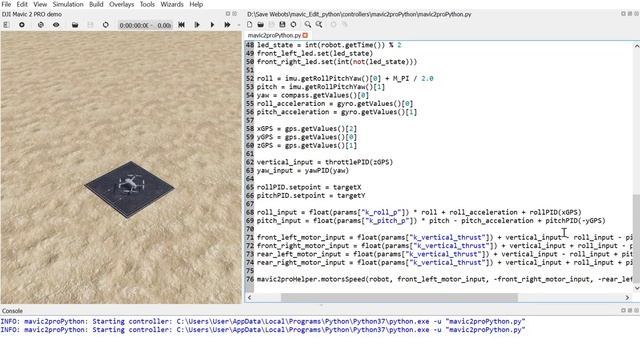Click DJI Mavic 2 PRO demo title
Viewport: 640px width, 360px height.
click(x=32, y=14)
